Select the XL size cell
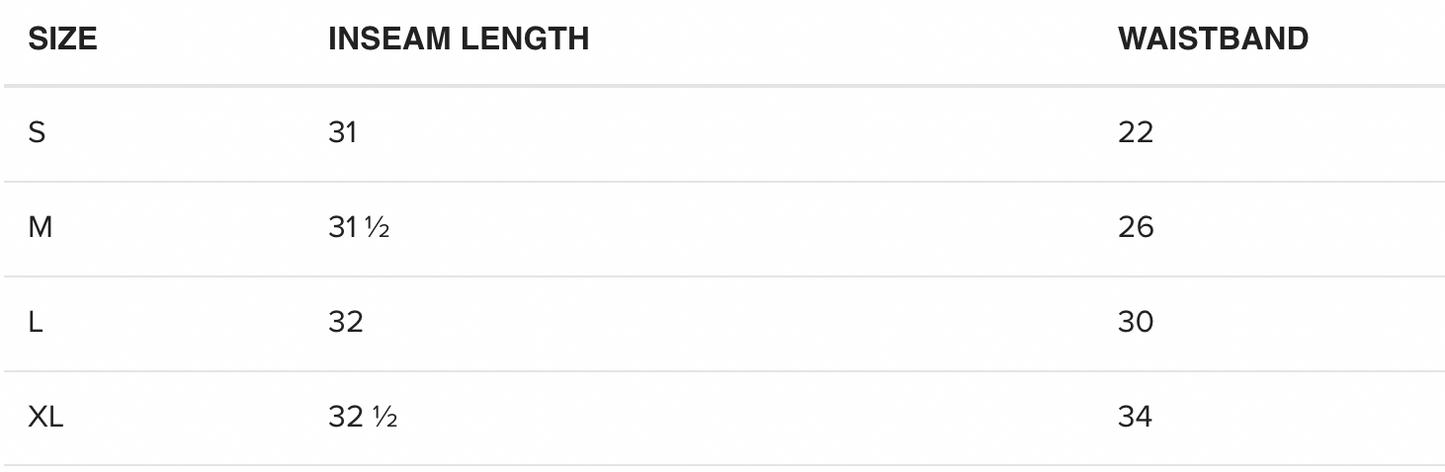1445x472 pixels. click(x=46, y=417)
